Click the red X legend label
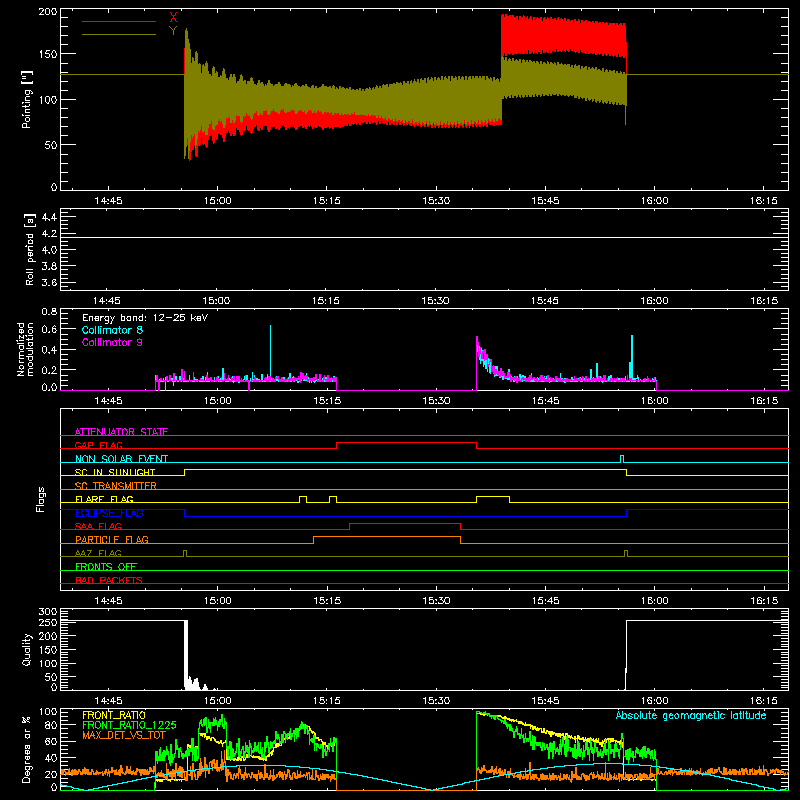This screenshot has height=800, width=800. point(173,18)
